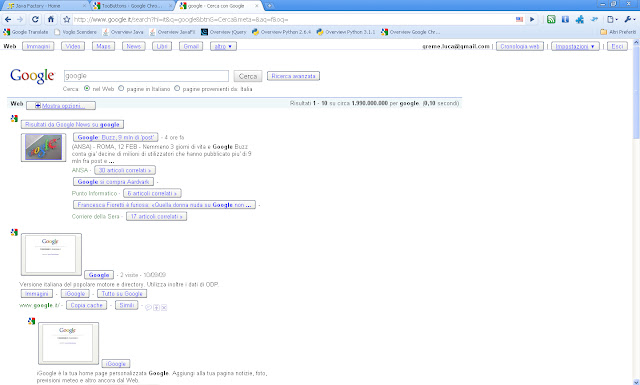This screenshot has height=385, width=640.
Task: Sign out with the Esci link
Action: 617,46
